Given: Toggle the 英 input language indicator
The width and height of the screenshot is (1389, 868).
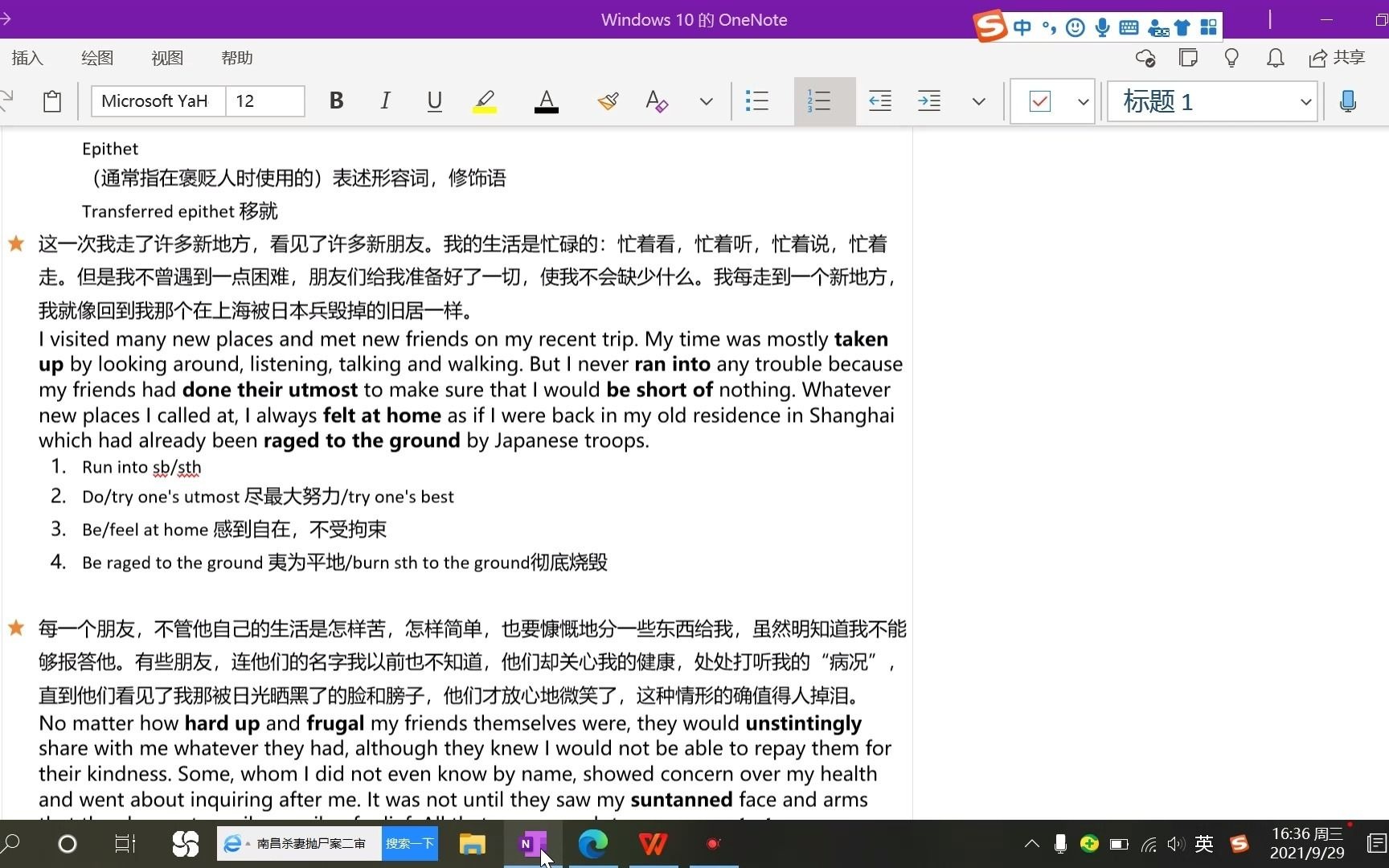Looking at the screenshot, I should pyautogui.click(x=1203, y=844).
